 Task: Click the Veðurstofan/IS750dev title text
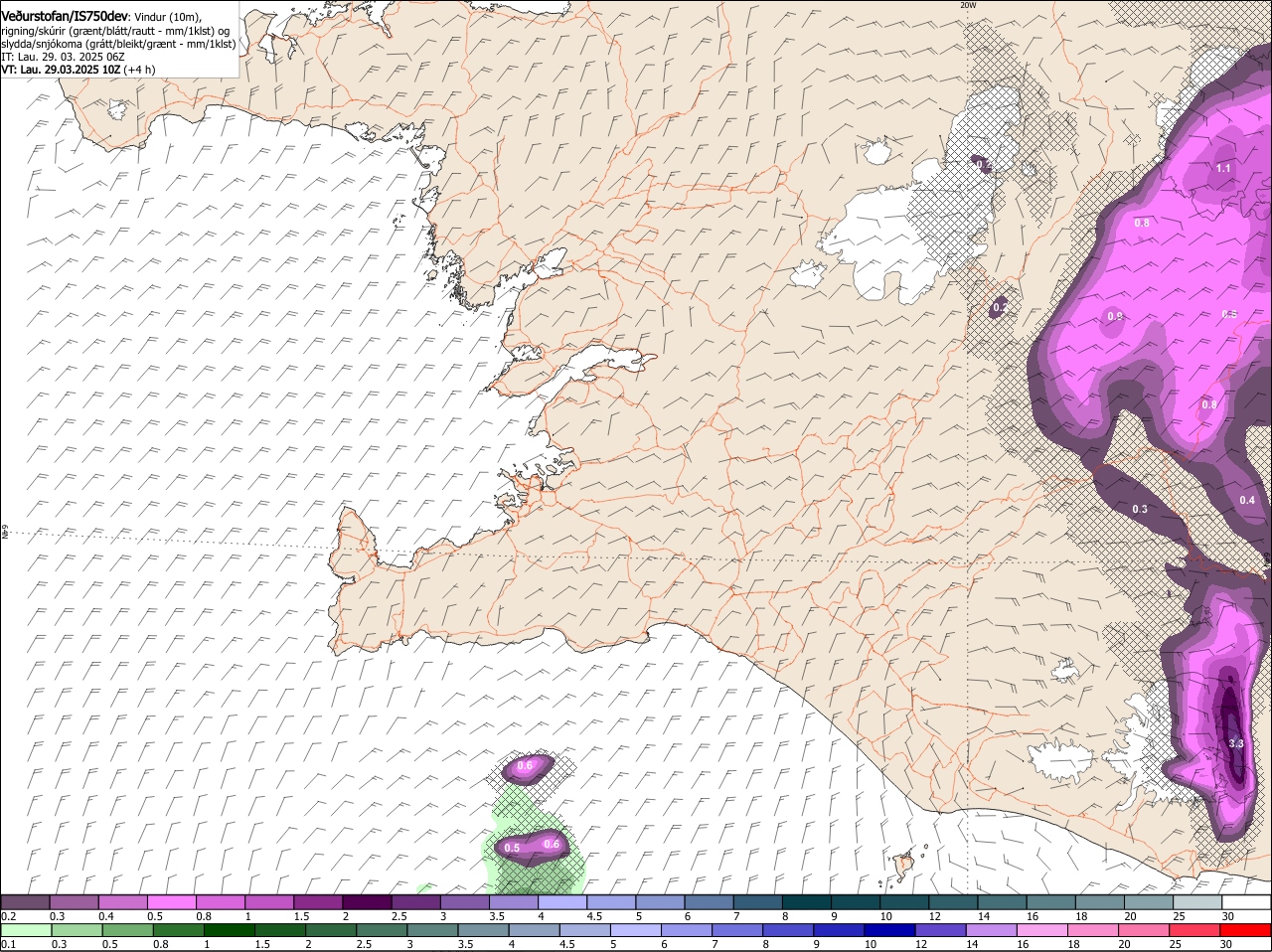(x=65, y=16)
